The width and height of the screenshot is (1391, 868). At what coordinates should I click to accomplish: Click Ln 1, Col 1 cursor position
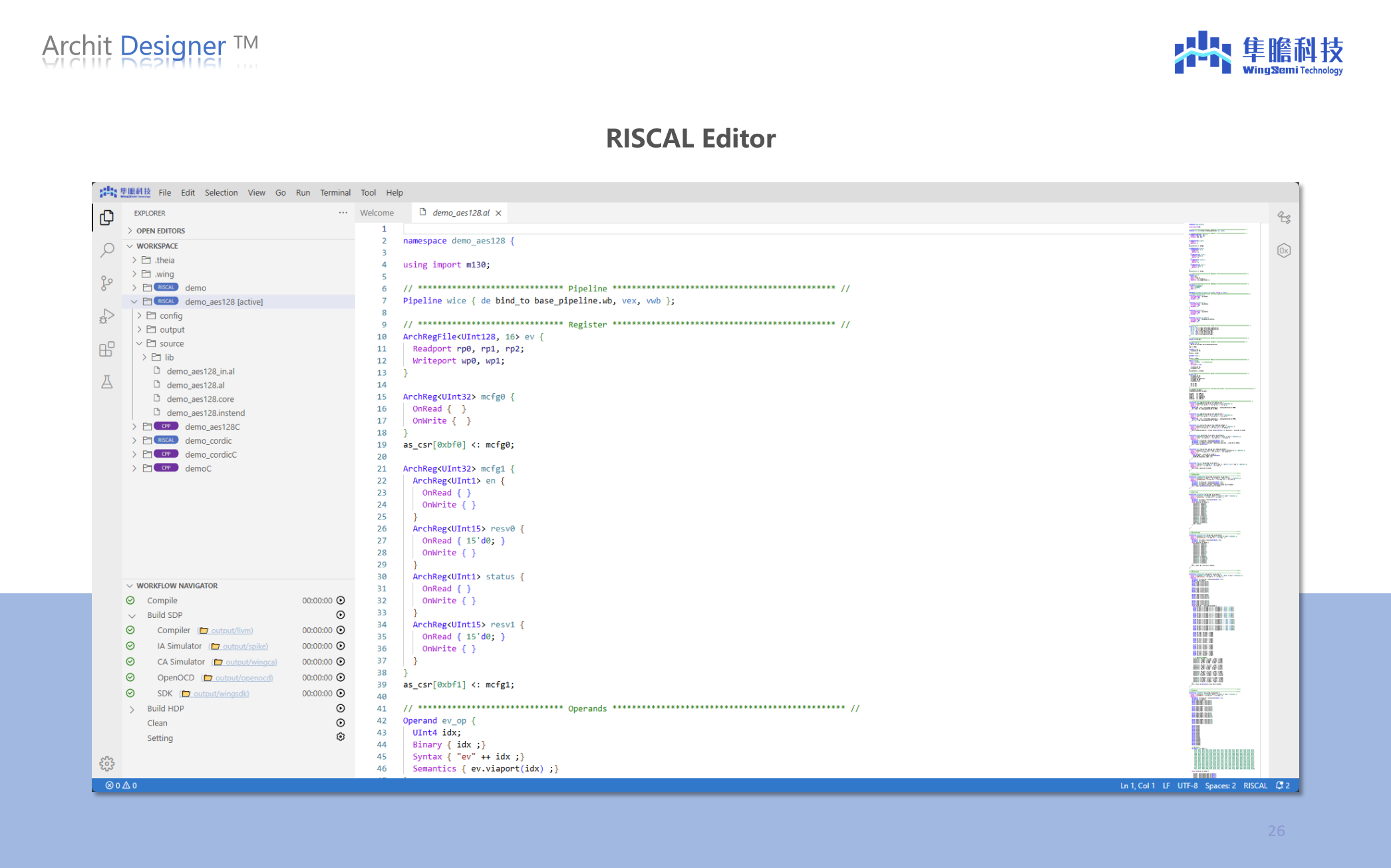point(1138,786)
